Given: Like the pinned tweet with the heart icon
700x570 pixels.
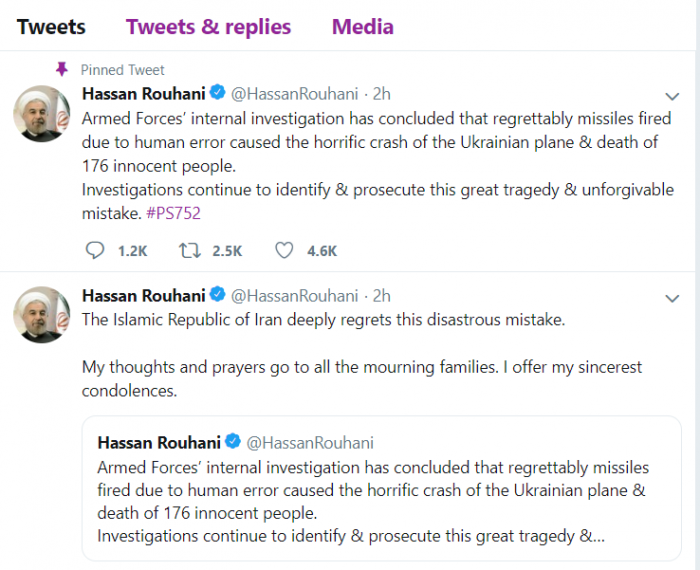Looking at the screenshot, I should (284, 250).
